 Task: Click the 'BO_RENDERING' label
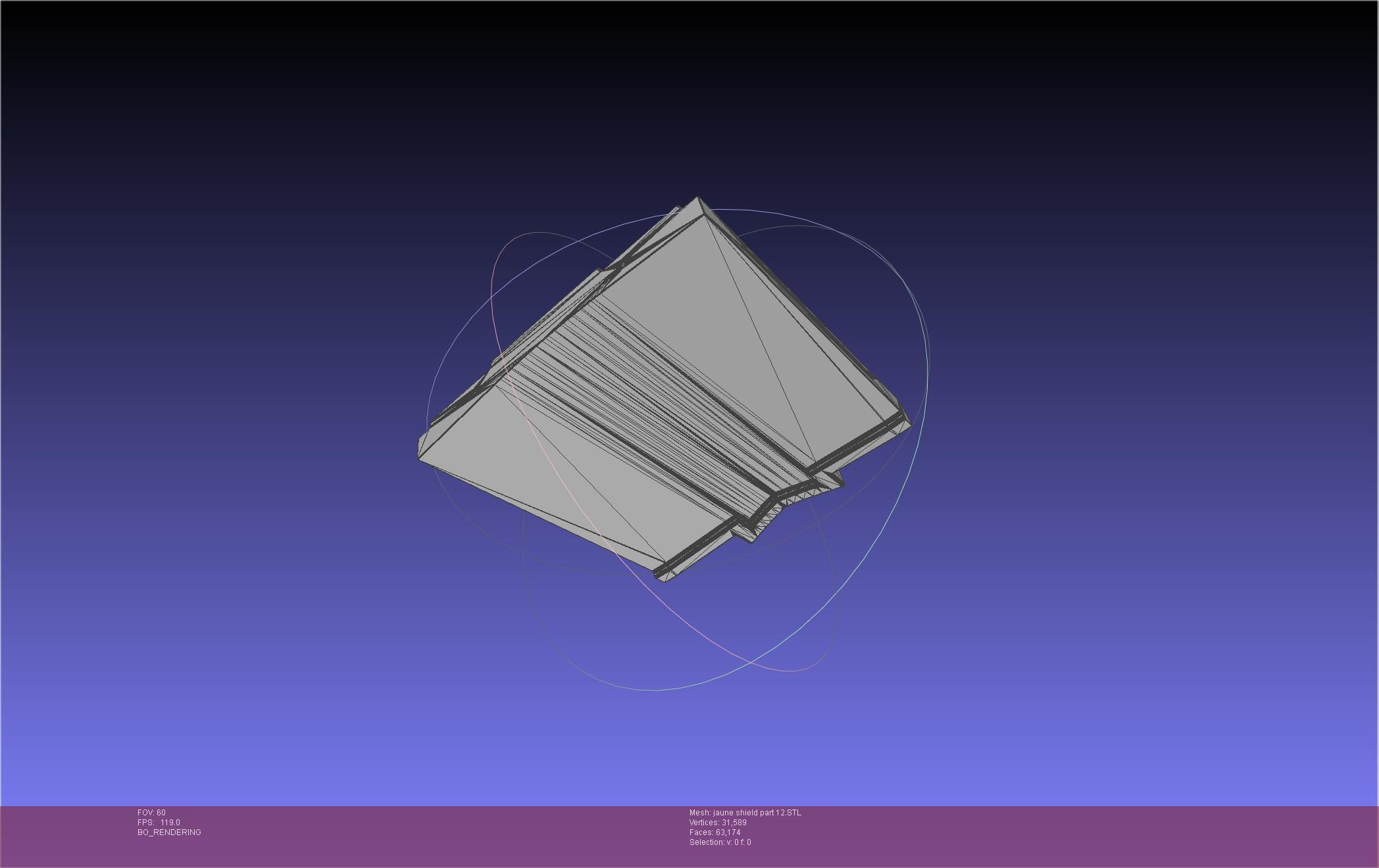(x=169, y=832)
